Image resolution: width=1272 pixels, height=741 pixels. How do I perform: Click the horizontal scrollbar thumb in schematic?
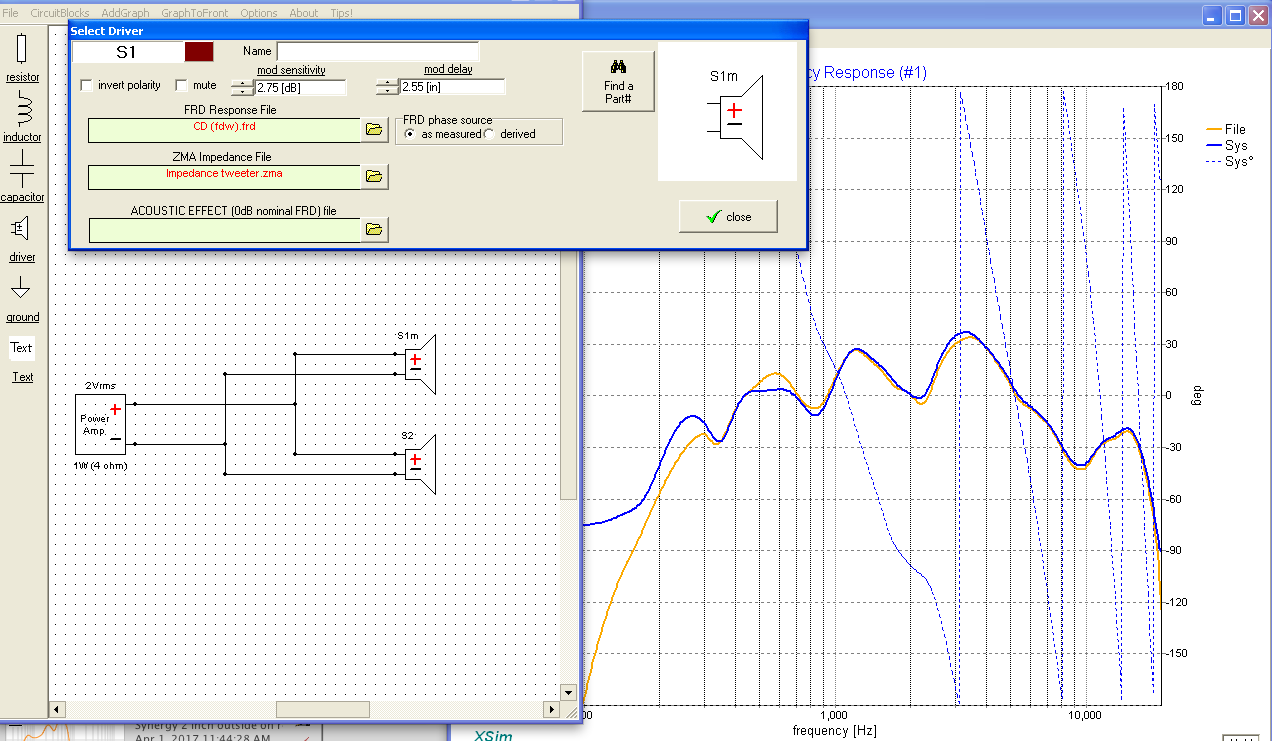point(322,709)
